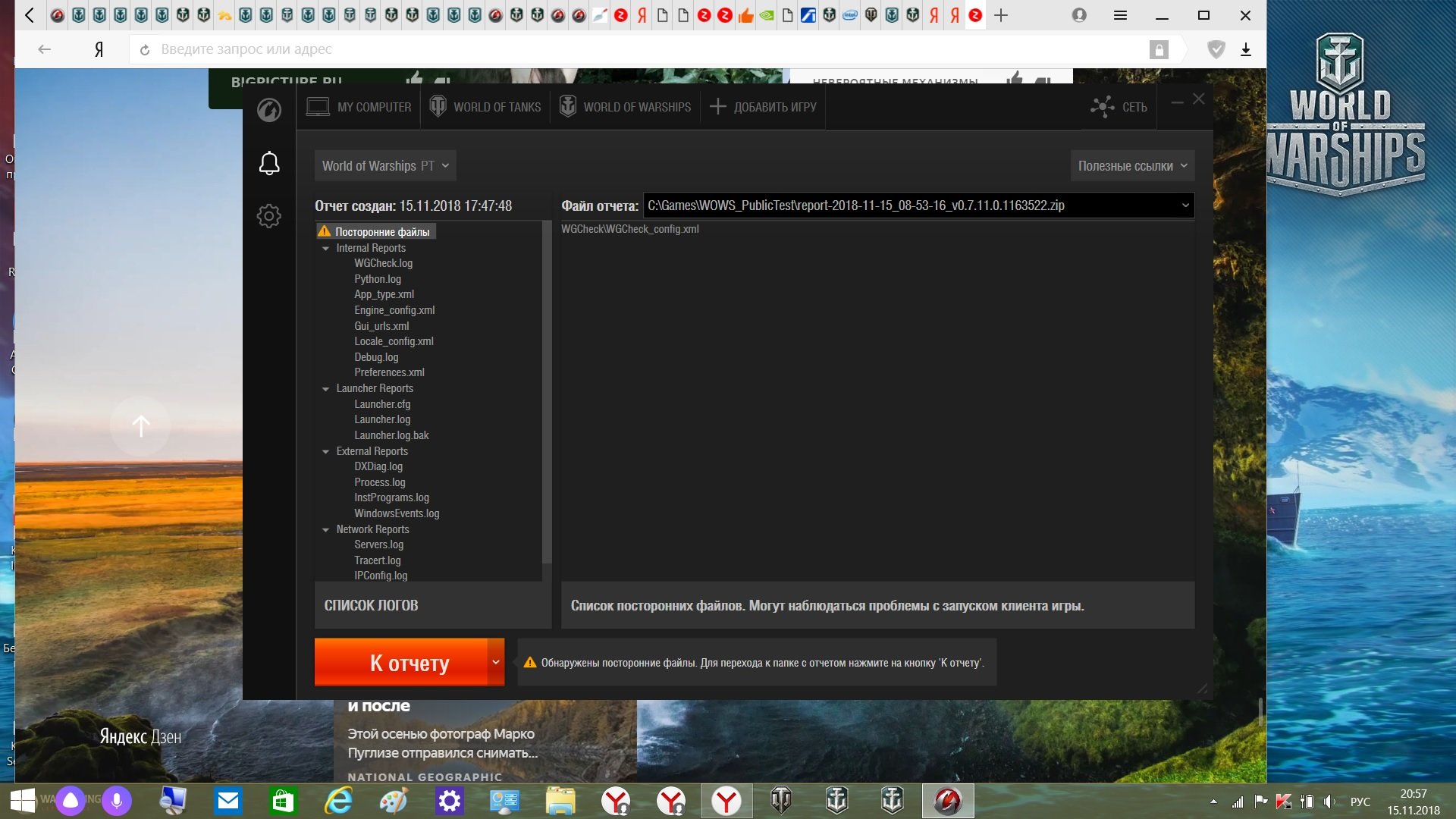The image size is (1456, 819).
Task: Open Python.log in the log list
Action: click(378, 279)
